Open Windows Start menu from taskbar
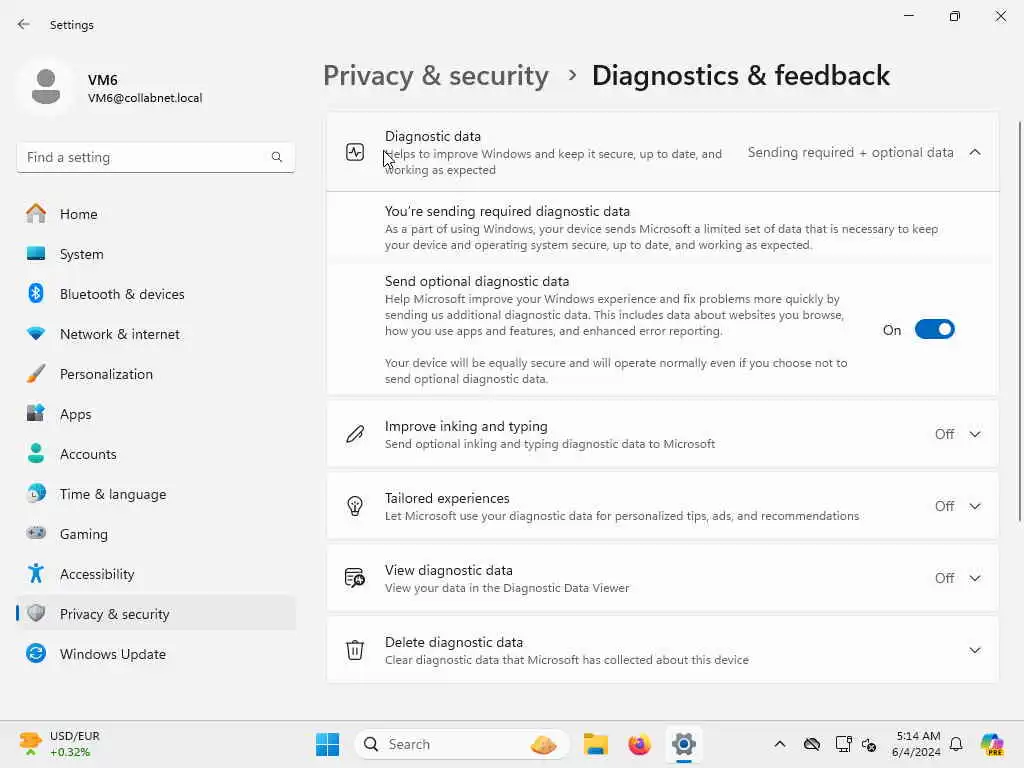This screenshot has height=768, width=1024. tap(327, 744)
